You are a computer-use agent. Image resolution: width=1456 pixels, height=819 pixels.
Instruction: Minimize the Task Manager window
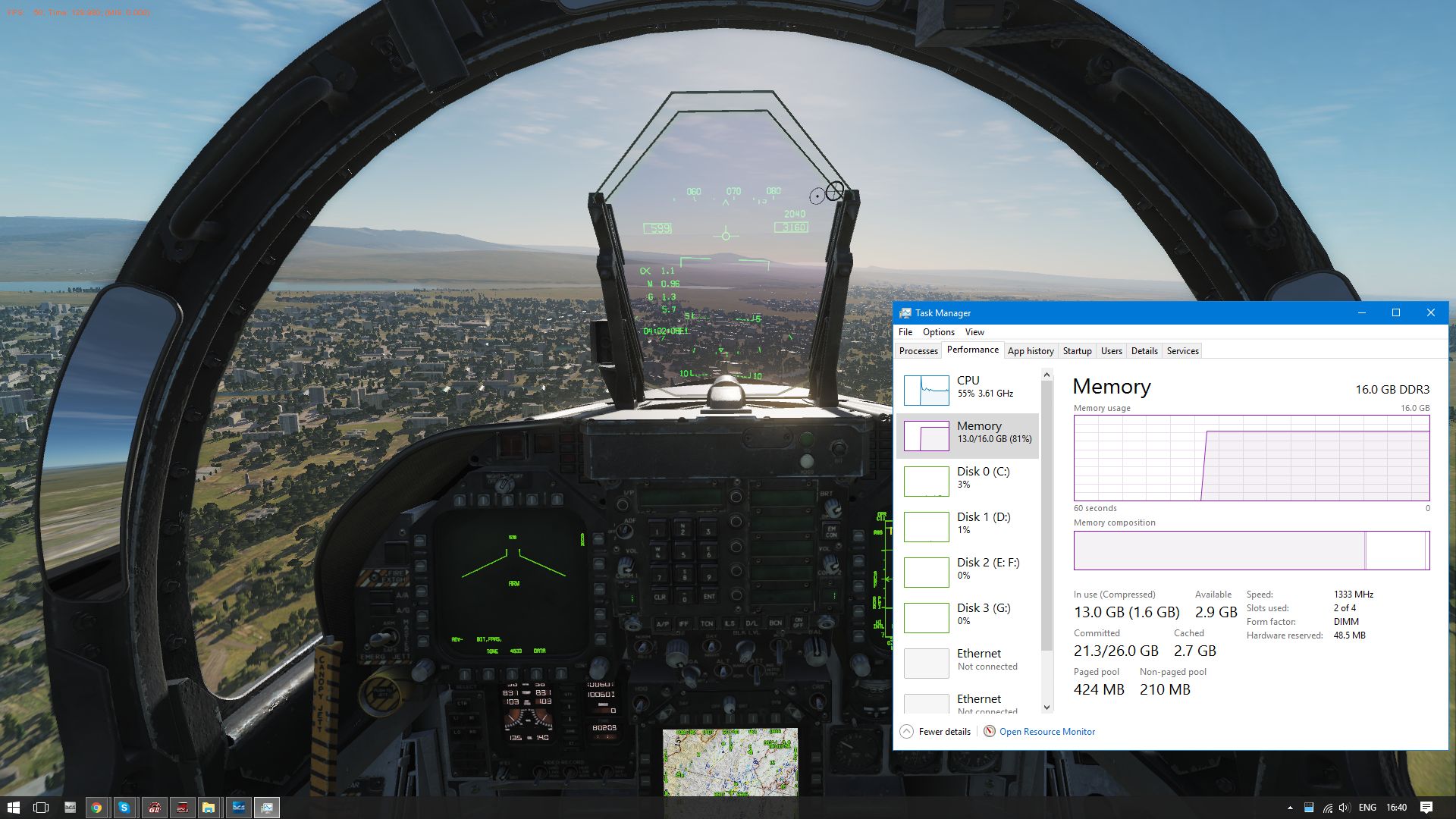[1362, 313]
